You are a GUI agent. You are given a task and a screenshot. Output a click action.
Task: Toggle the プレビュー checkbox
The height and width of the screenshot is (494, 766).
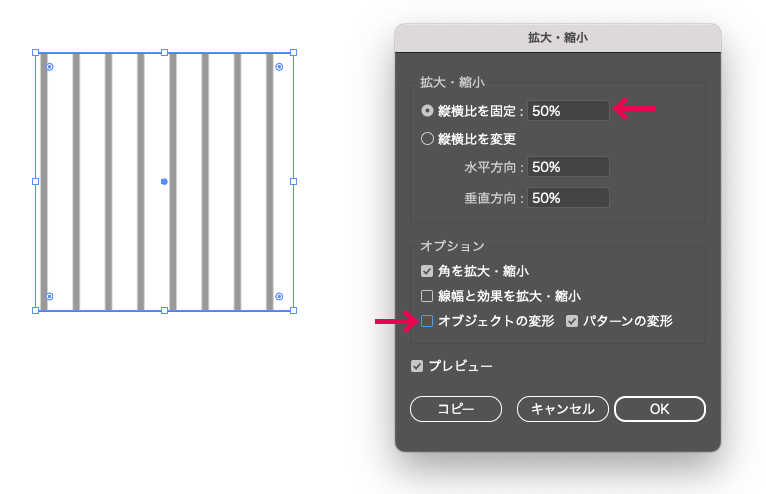tap(417, 365)
